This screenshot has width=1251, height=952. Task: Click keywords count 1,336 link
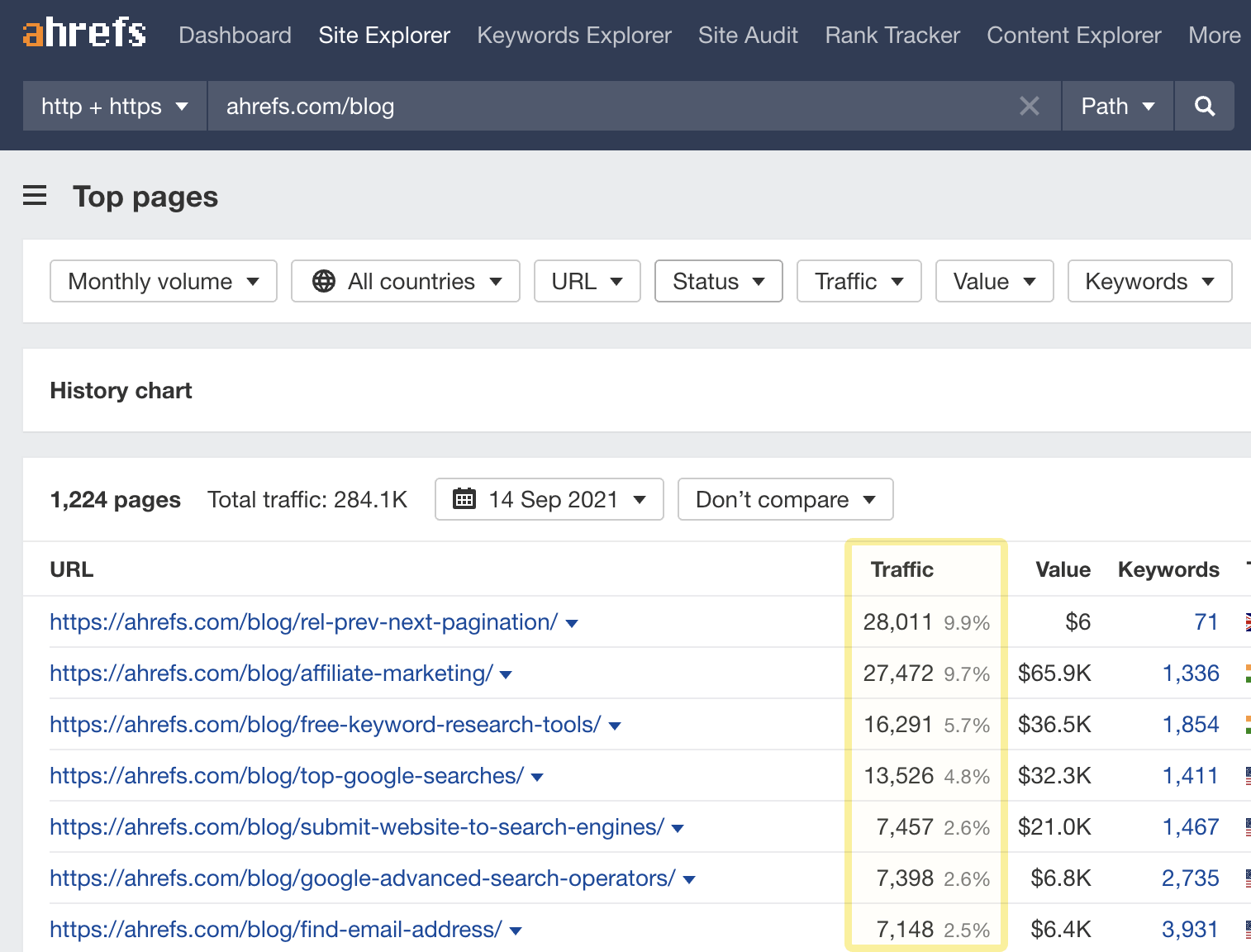(x=1190, y=674)
